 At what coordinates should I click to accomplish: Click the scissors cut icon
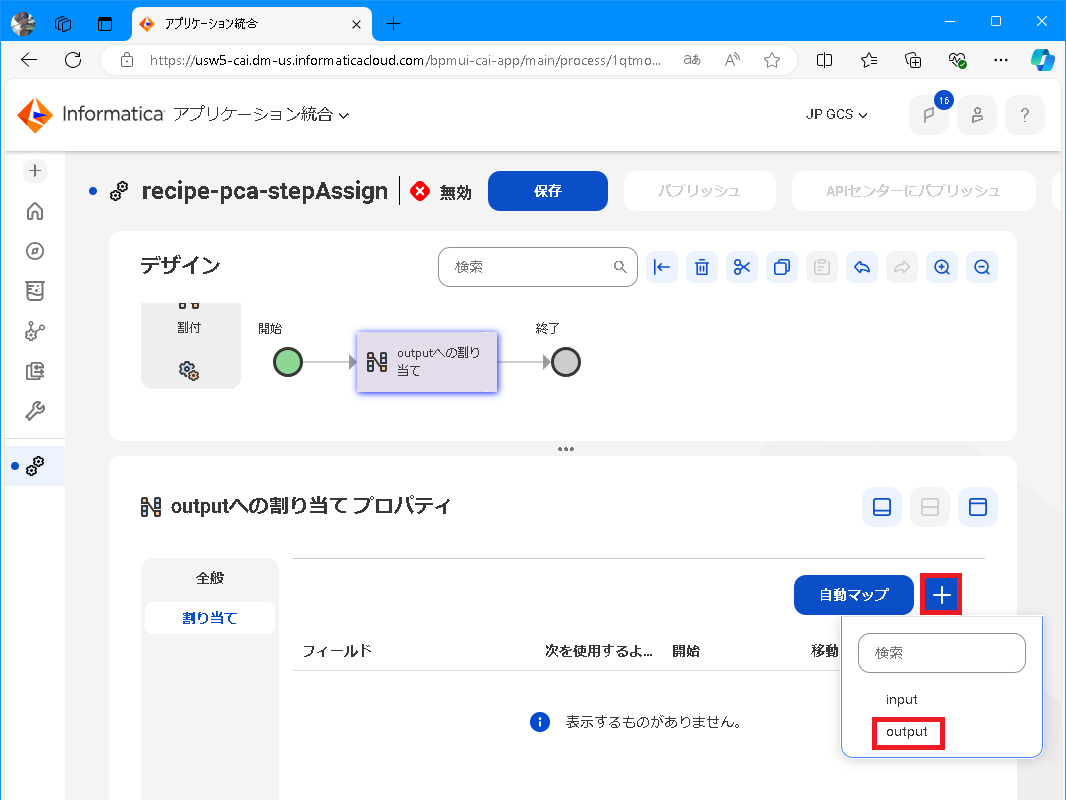point(742,267)
